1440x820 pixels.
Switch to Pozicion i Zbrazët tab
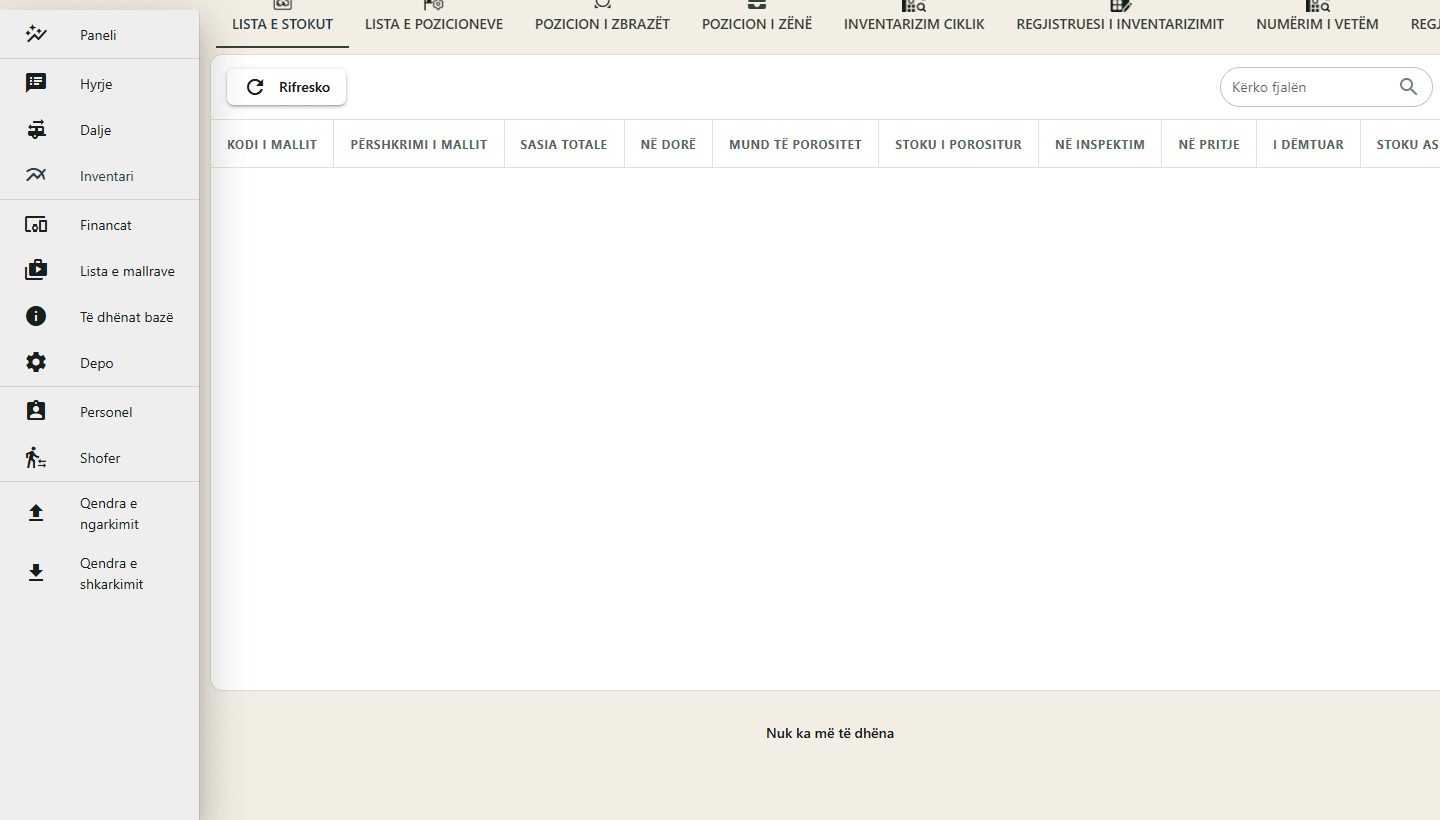603,24
